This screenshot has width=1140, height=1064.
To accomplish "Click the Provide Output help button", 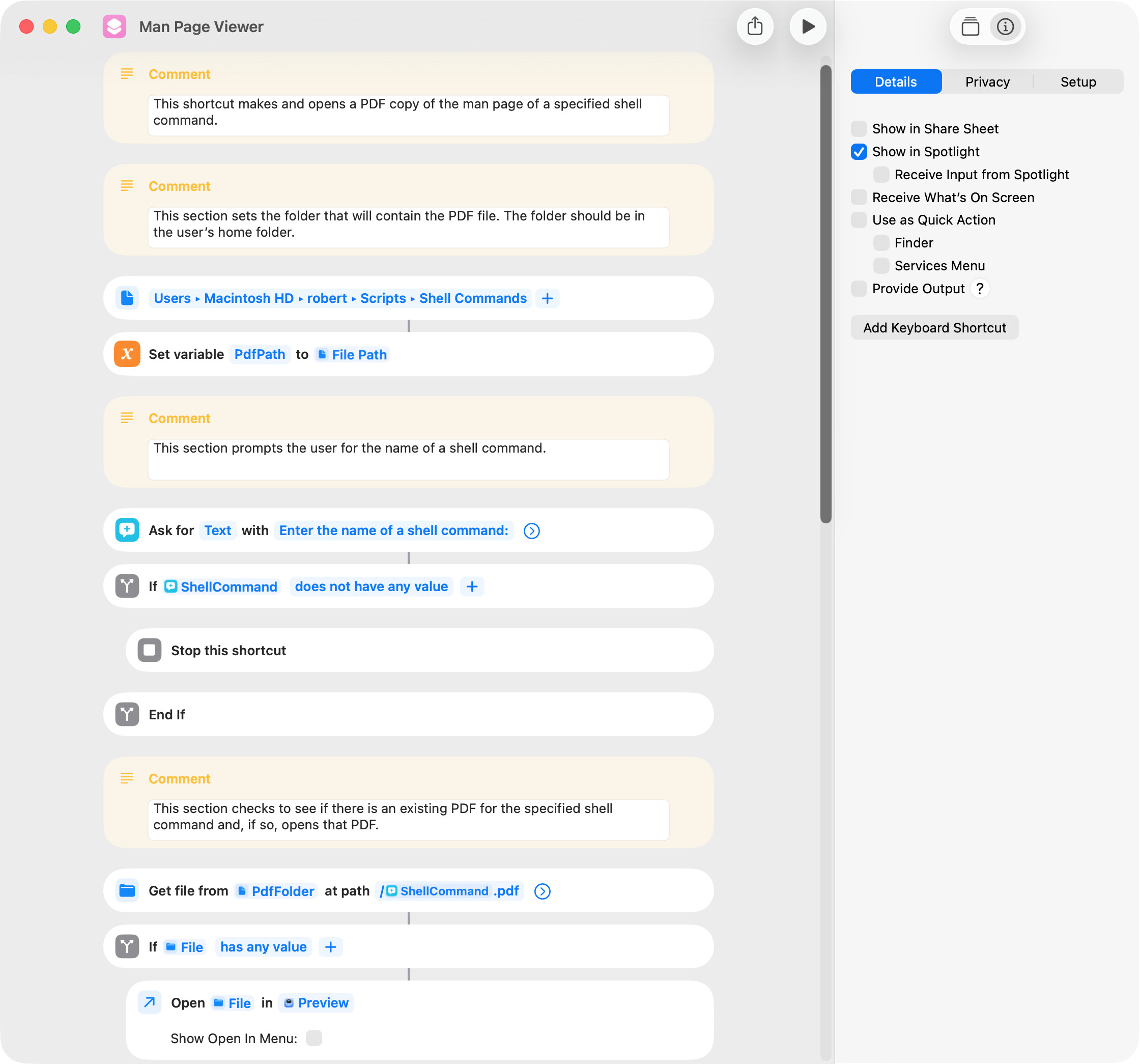I will click(x=980, y=289).
